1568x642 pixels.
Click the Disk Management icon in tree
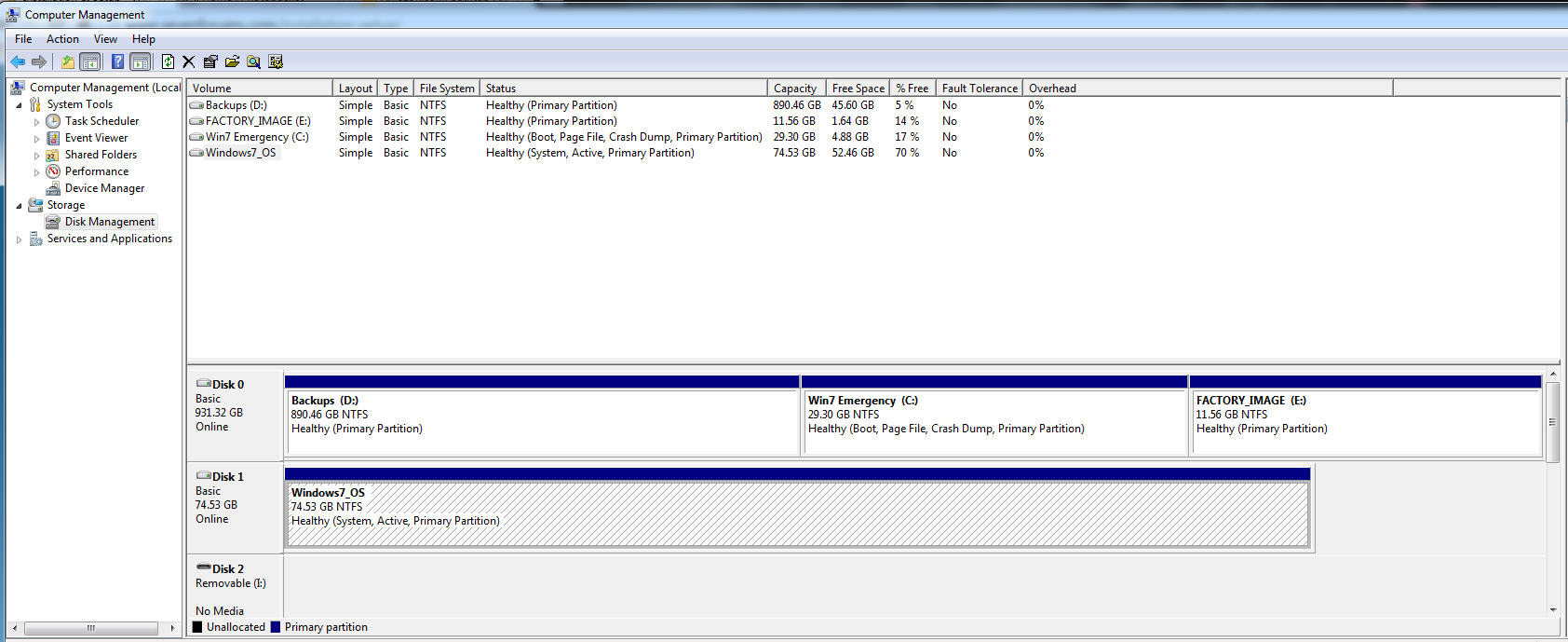(x=53, y=222)
